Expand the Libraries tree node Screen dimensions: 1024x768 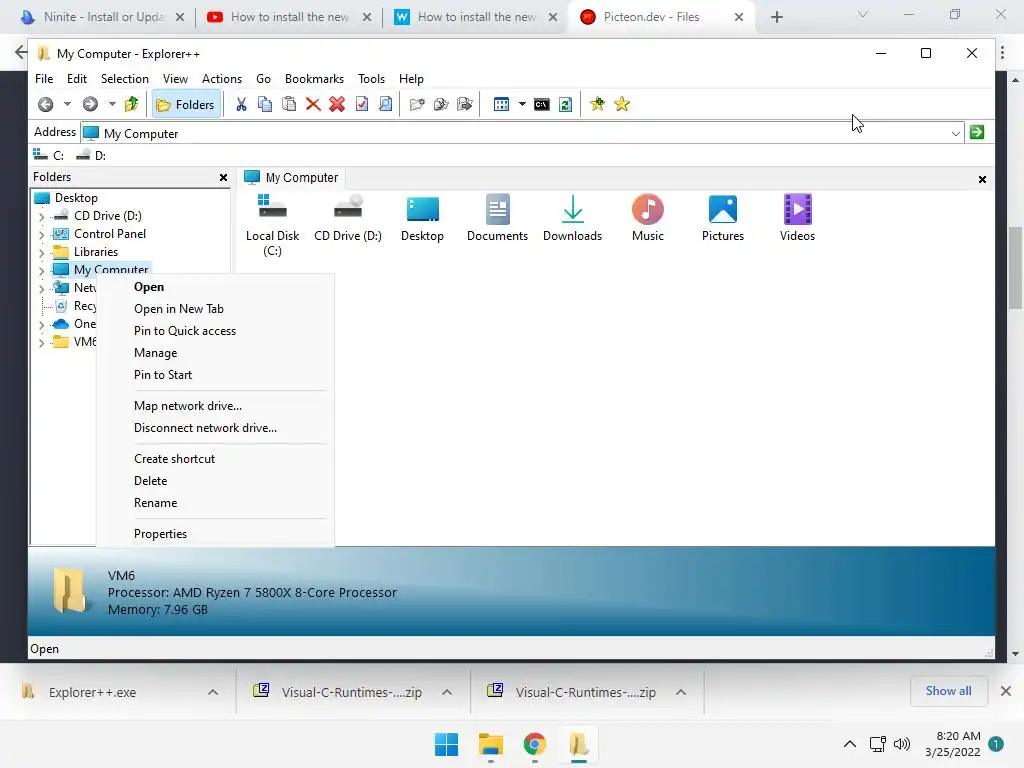(42, 252)
